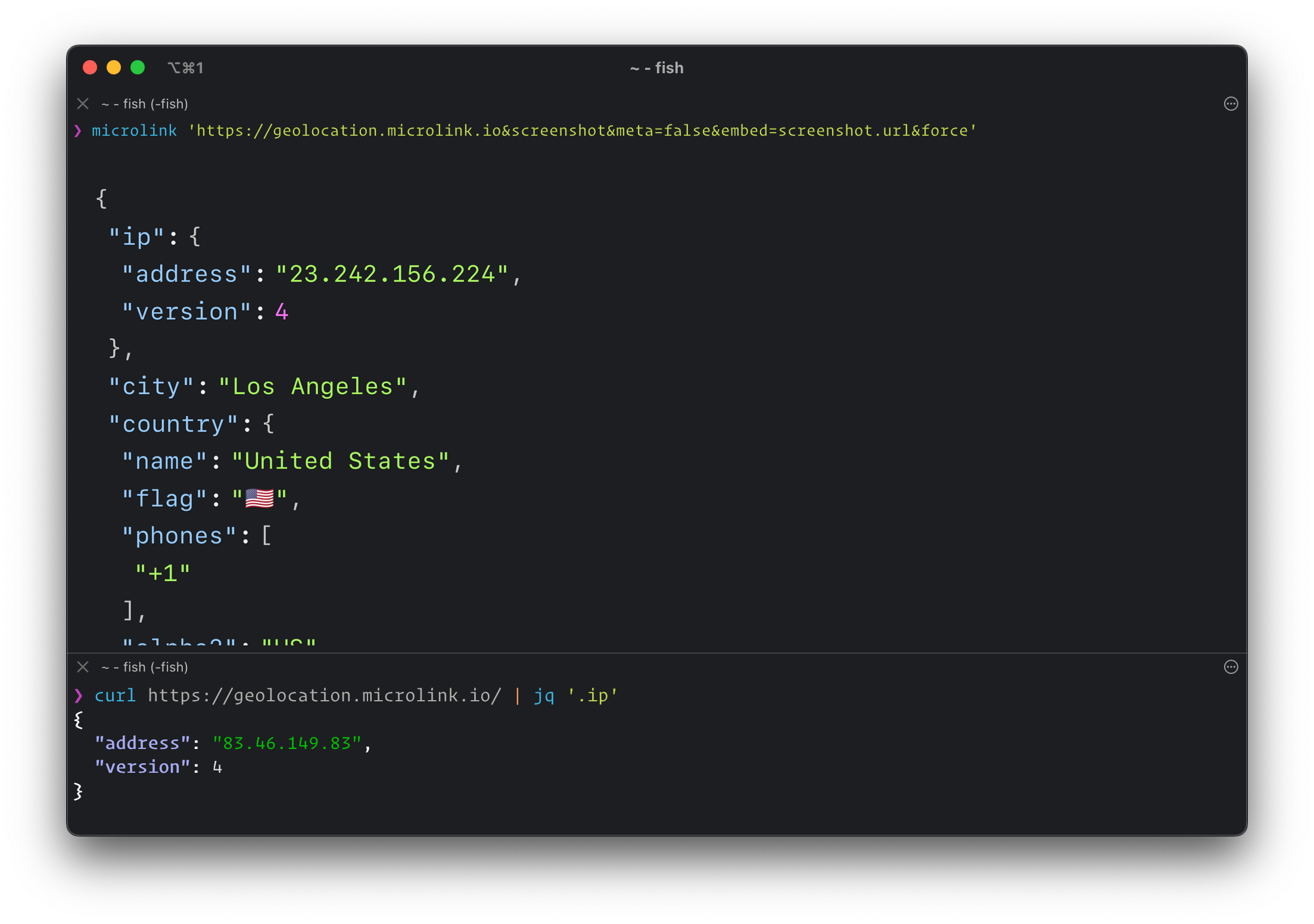Close the top fish pane
This screenshot has width=1314, height=924.
pos(83,104)
